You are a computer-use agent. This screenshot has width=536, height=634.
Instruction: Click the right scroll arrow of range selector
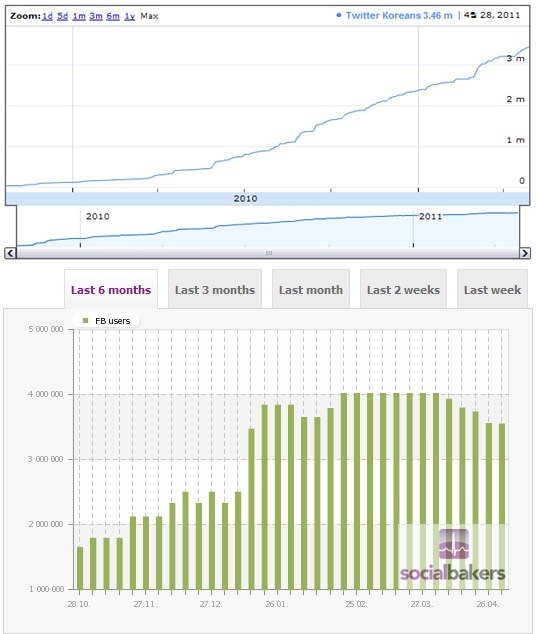coord(525,253)
